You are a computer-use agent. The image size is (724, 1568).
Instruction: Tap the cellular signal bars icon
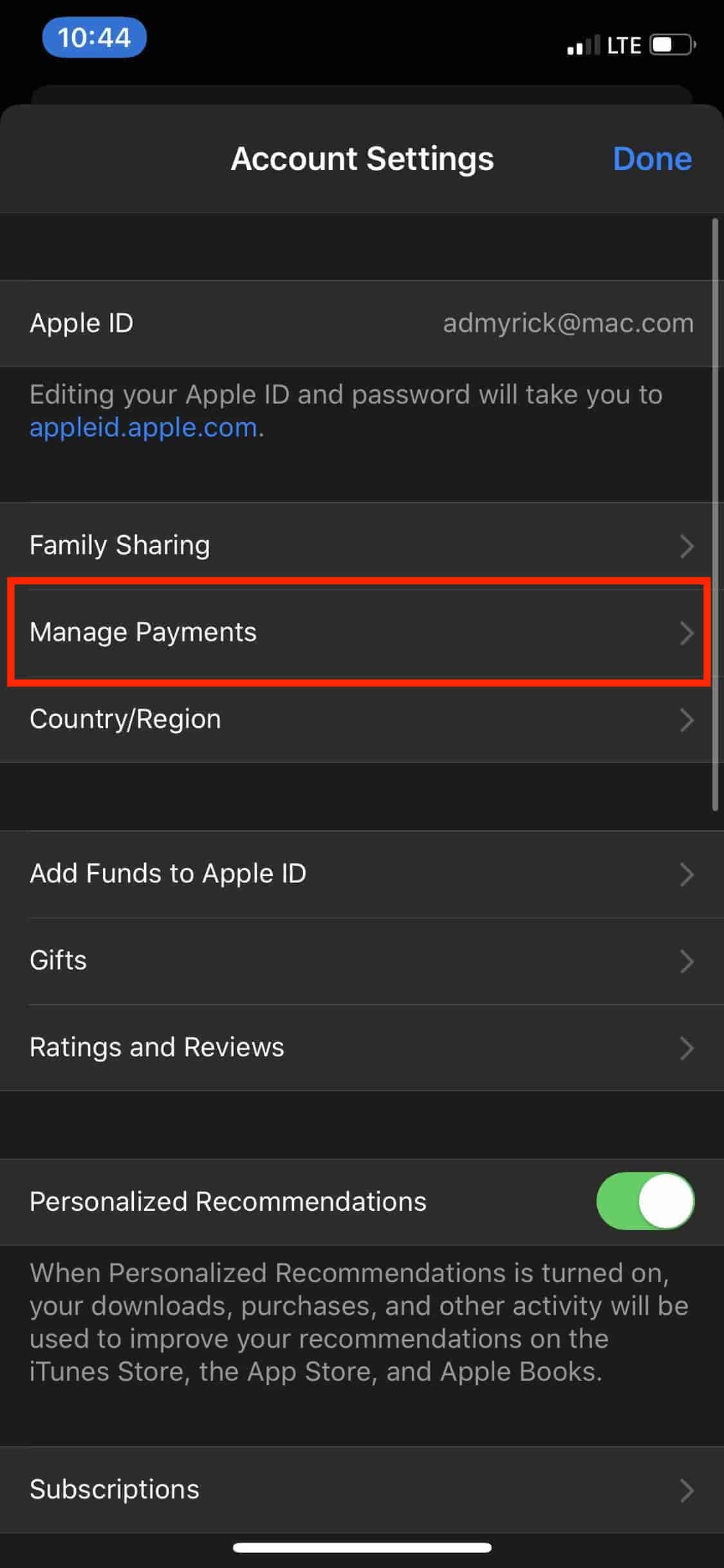tap(584, 44)
